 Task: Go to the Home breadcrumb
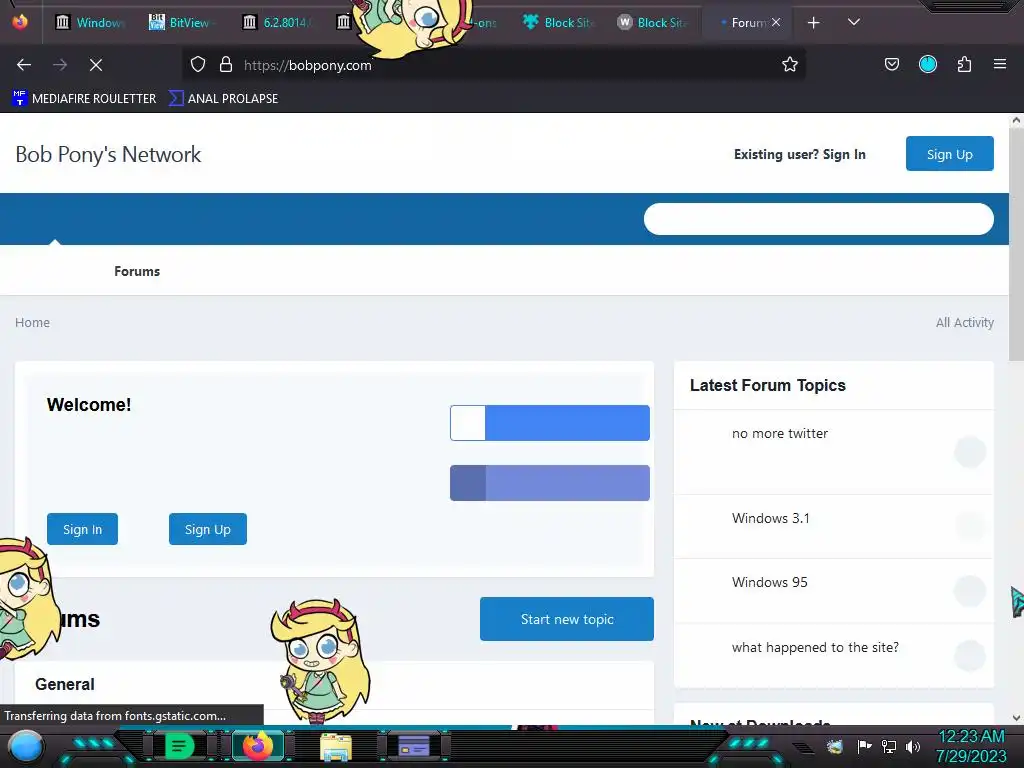tap(32, 323)
